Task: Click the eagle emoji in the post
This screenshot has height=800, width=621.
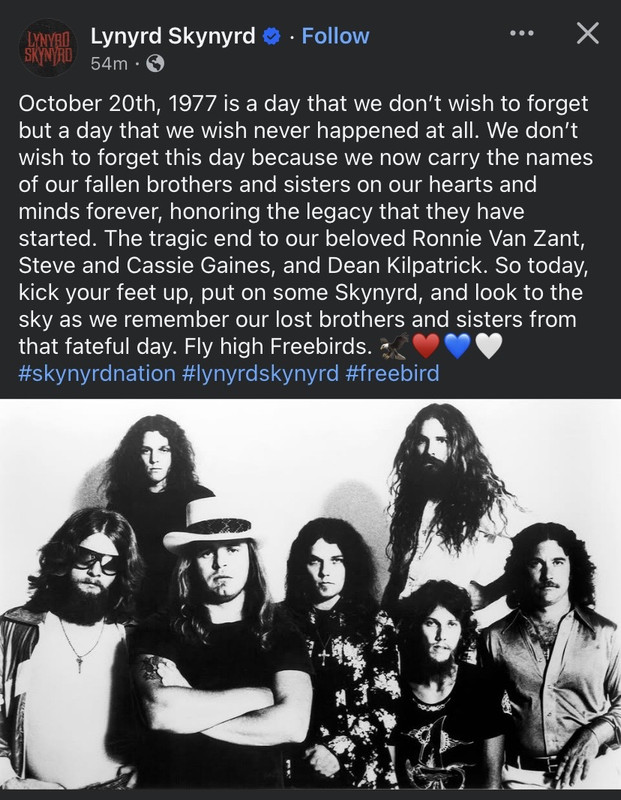Action: tap(394, 346)
